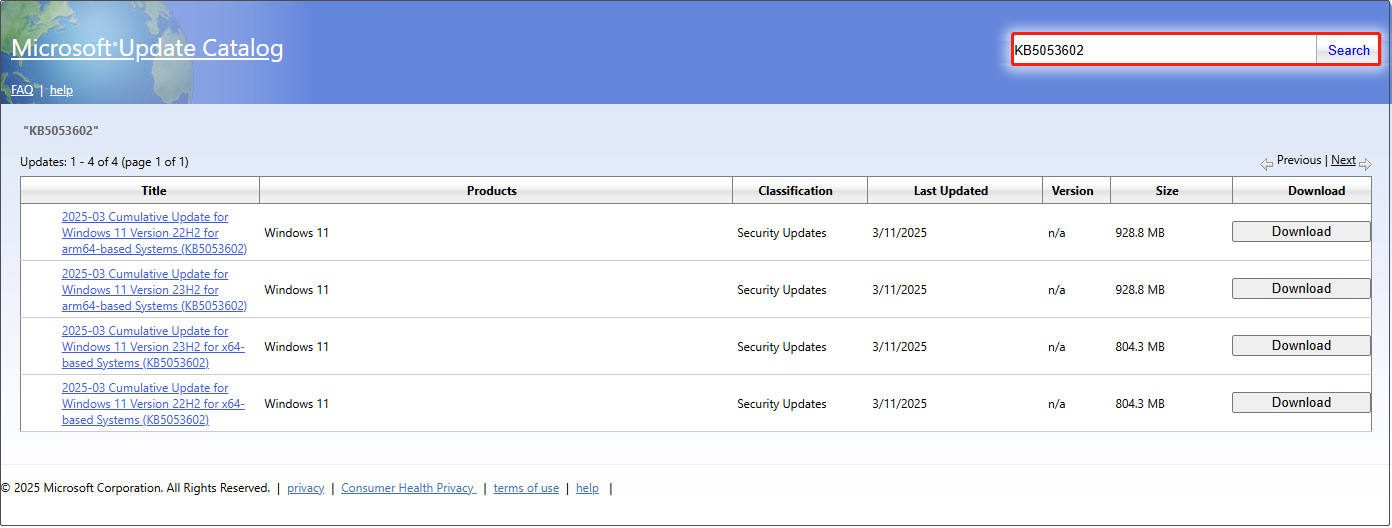Viewport: 1392px width, 528px height.
Task: Click the Search button
Action: (x=1348, y=50)
